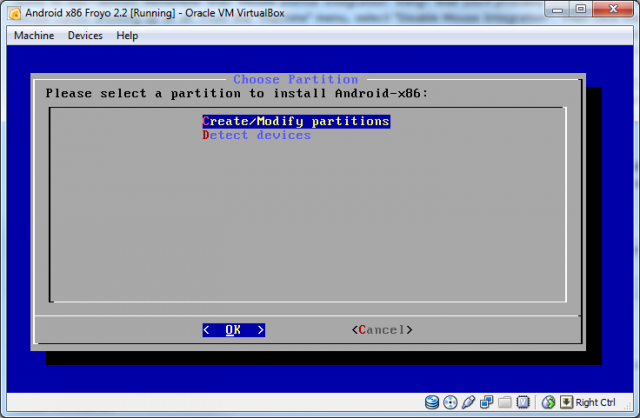Screen dimensions: 640x418
Task: Click the window resize grip in status bar
Action: pyautogui.click(x=628, y=406)
